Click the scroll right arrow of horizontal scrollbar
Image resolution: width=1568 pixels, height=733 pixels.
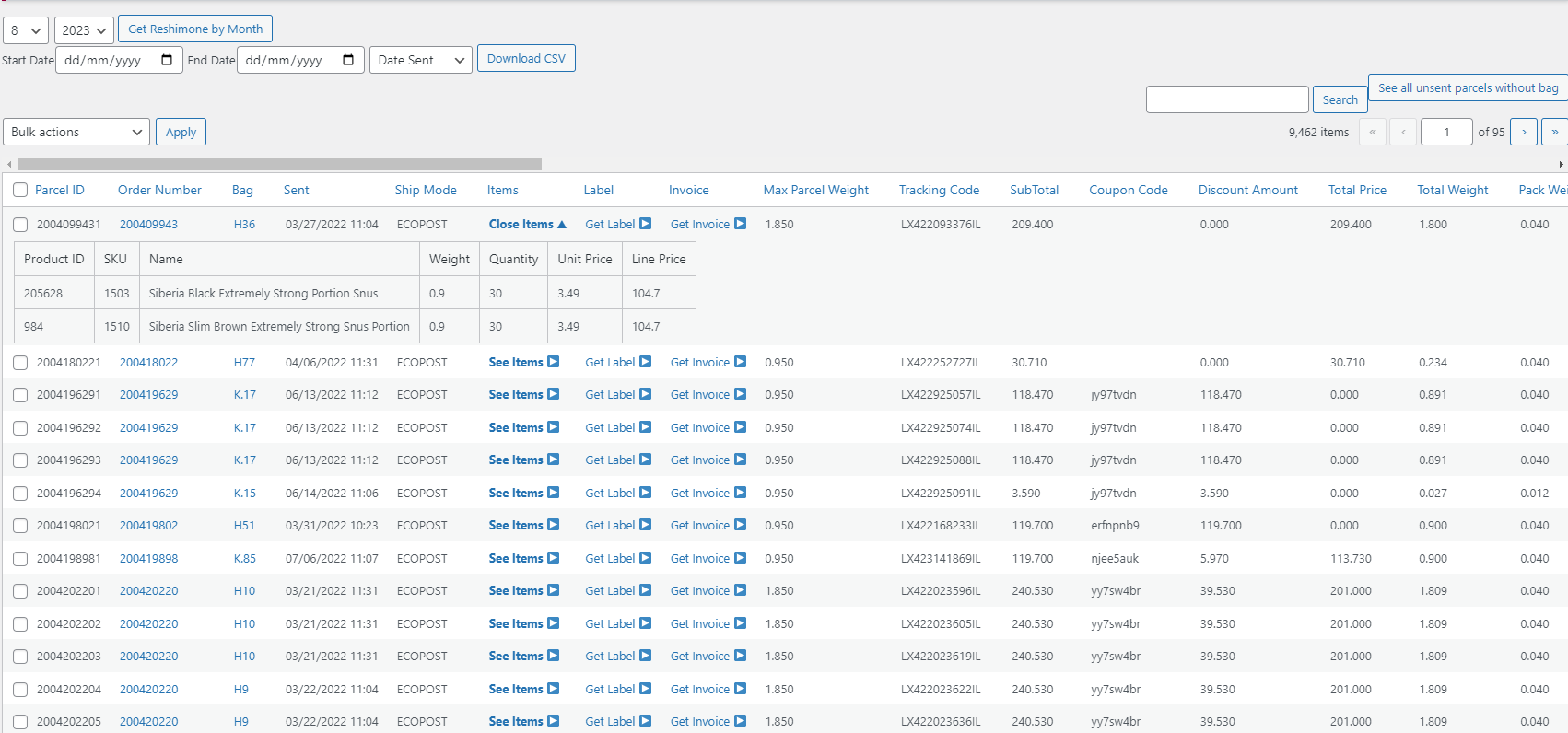1561,164
